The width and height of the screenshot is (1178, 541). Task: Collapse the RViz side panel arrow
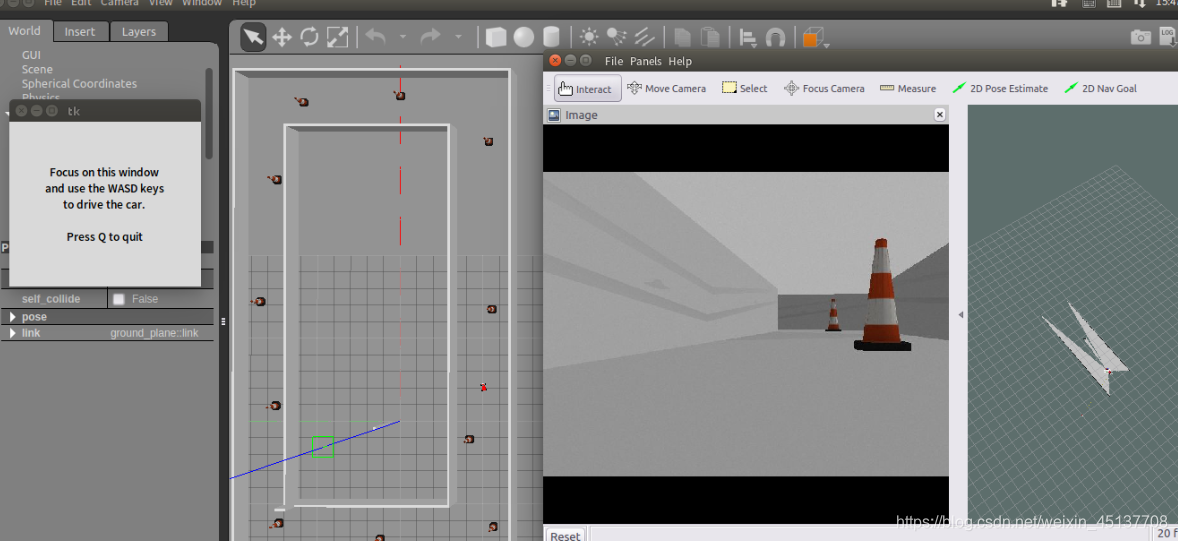960,315
